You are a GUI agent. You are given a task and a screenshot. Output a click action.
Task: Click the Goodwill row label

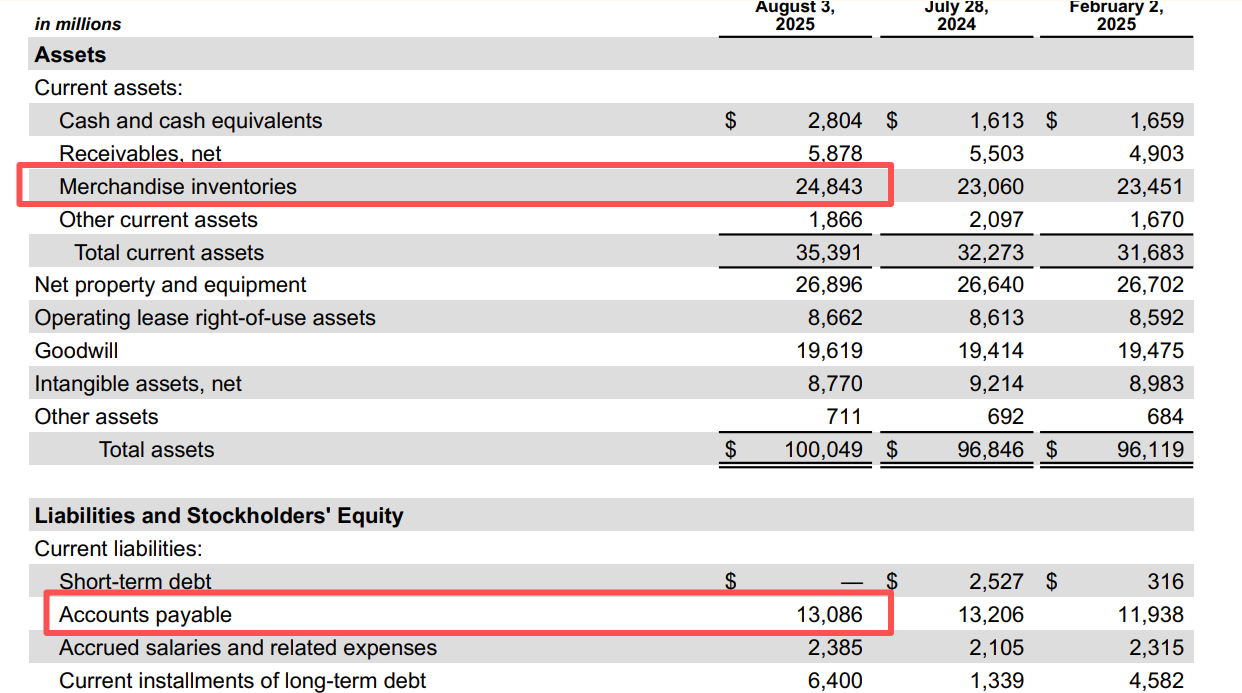point(76,351)
